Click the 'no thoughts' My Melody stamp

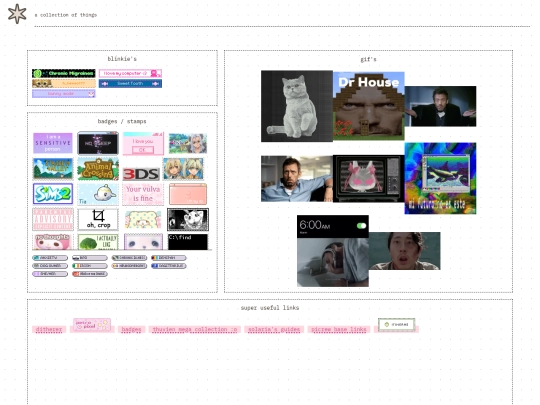[53, 241]
